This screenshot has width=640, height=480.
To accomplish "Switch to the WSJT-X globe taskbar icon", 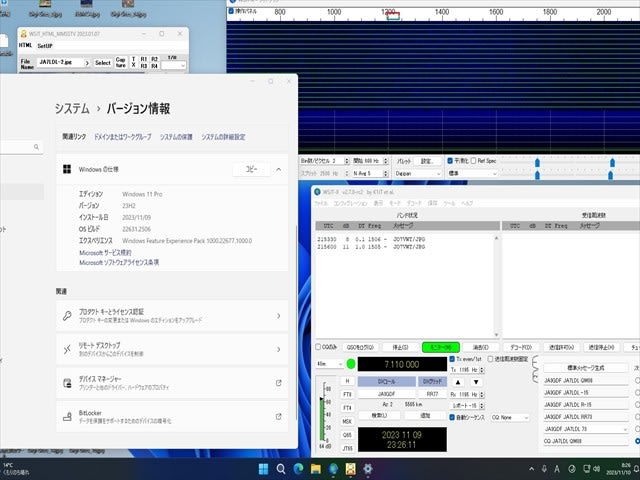I will click(333, 469).
